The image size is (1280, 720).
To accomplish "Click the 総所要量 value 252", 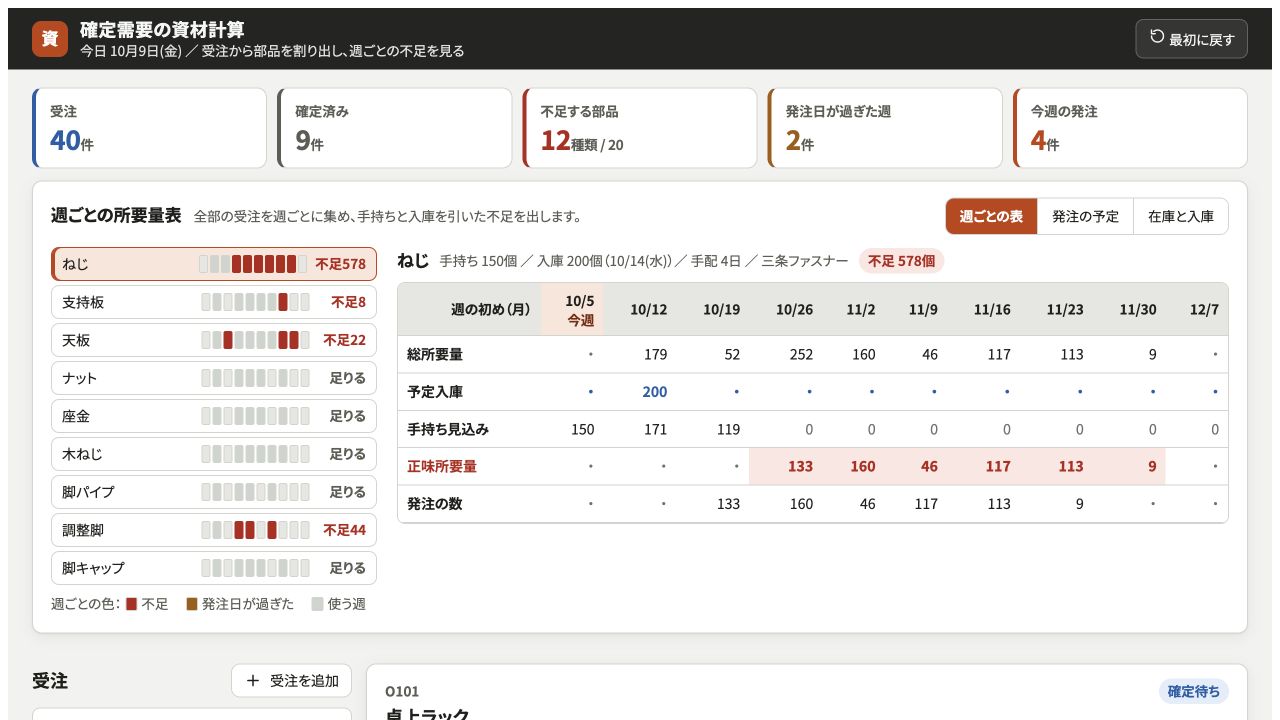I will pyautogui.click(x=801, y=354).
